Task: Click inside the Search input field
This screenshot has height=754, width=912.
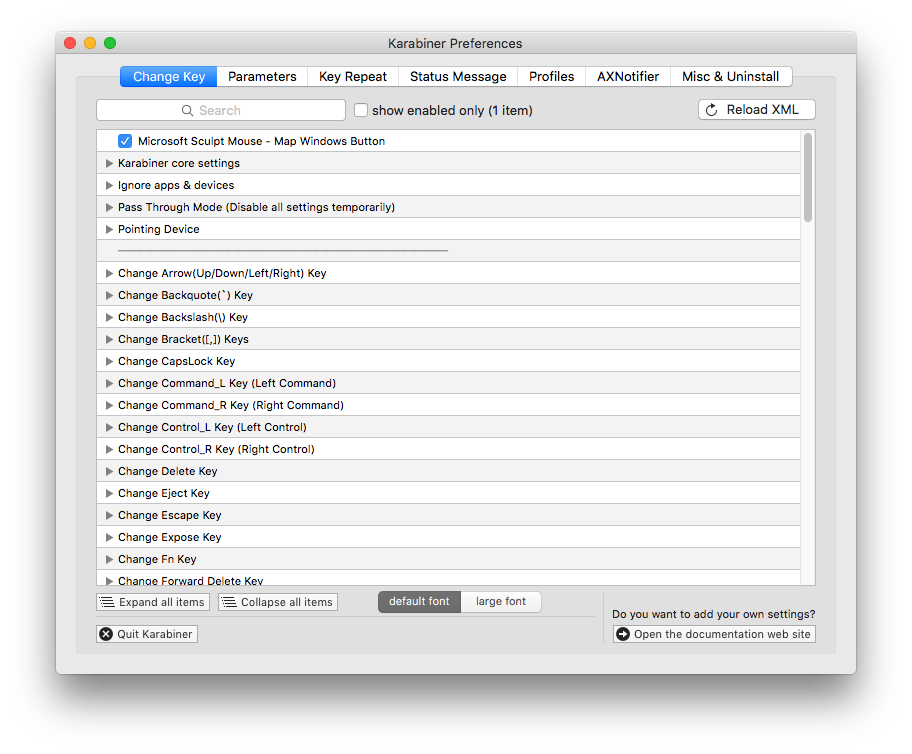Action: point(221,111)
